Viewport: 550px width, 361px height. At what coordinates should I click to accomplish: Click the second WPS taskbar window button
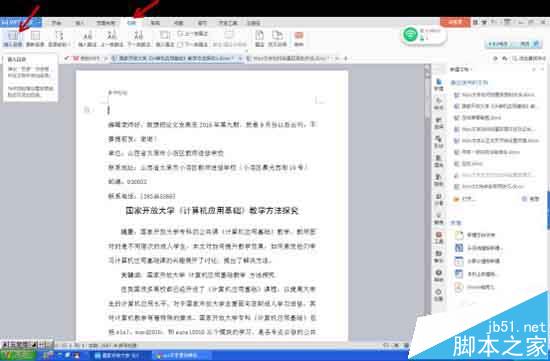coord(182,355)
